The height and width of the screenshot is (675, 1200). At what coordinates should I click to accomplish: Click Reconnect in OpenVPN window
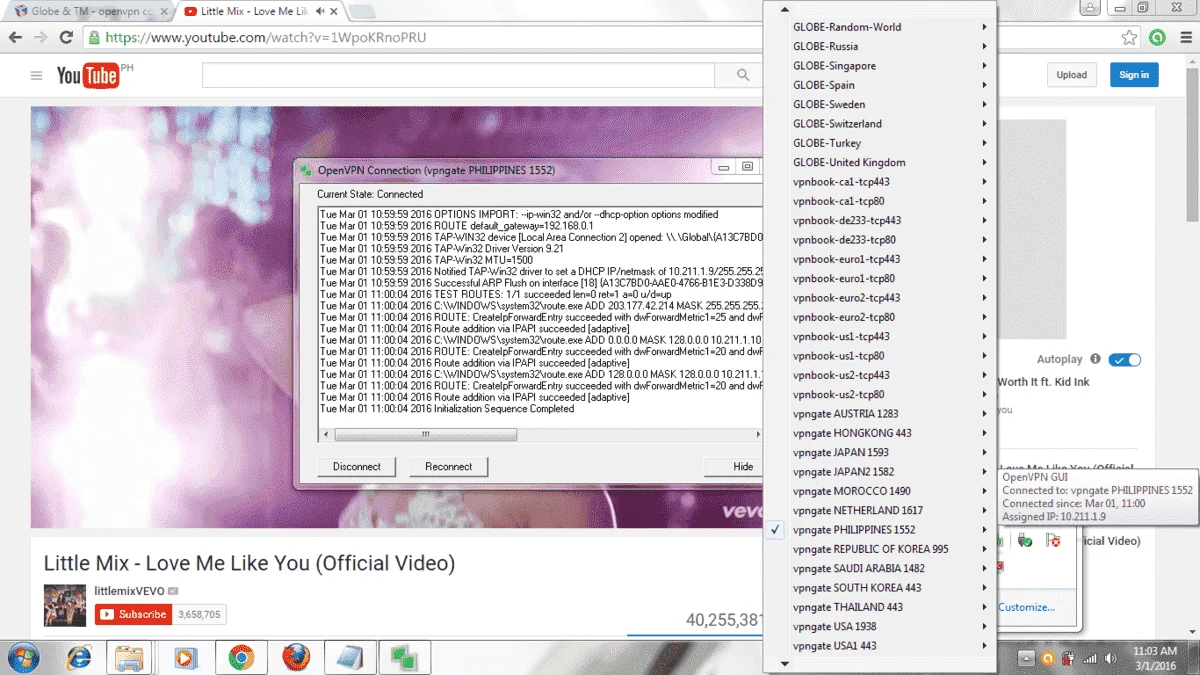(448, 467)
